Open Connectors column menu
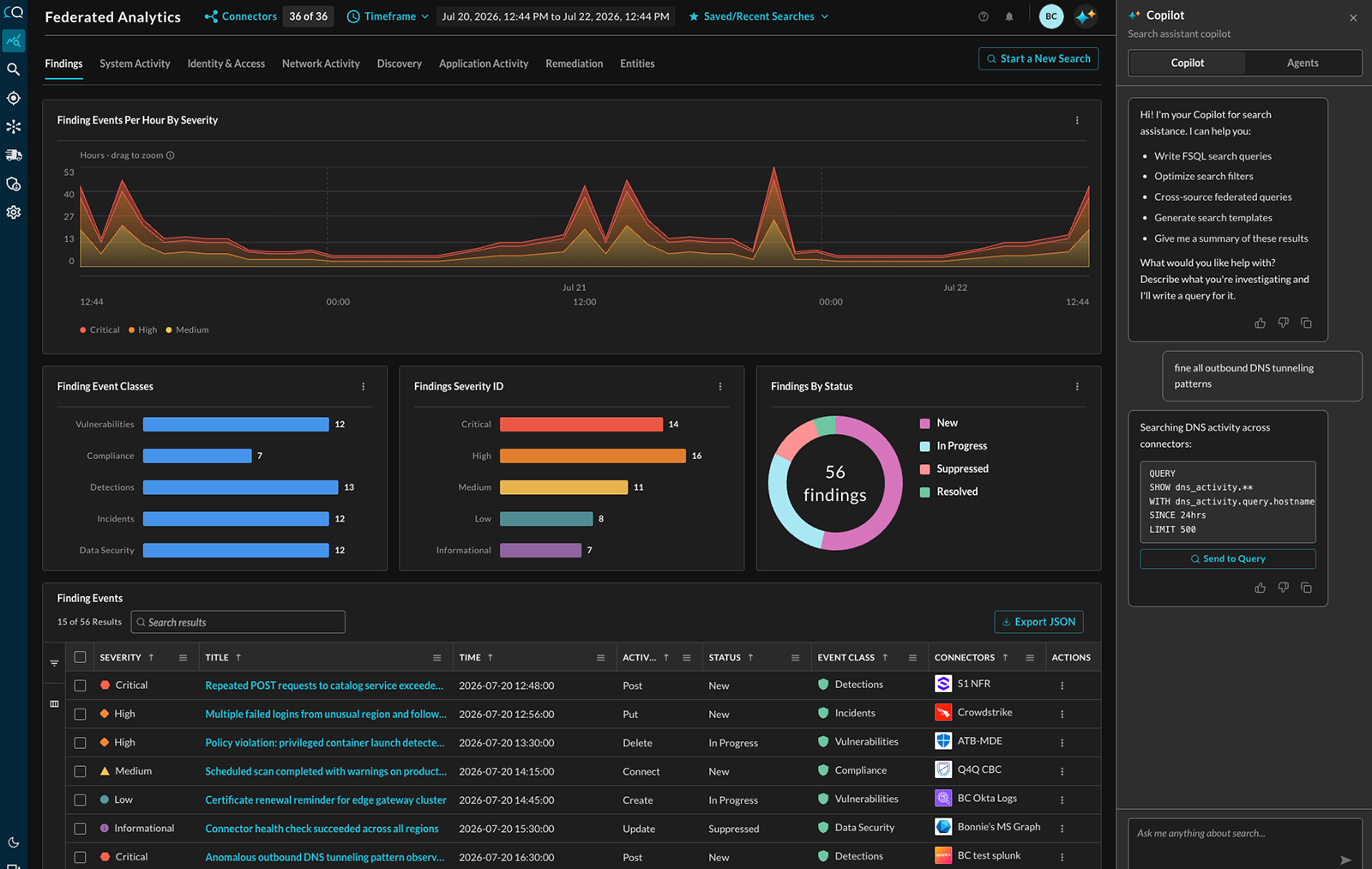The image size is (1372, 869). pyautogui.click(x=1030, y=658)
